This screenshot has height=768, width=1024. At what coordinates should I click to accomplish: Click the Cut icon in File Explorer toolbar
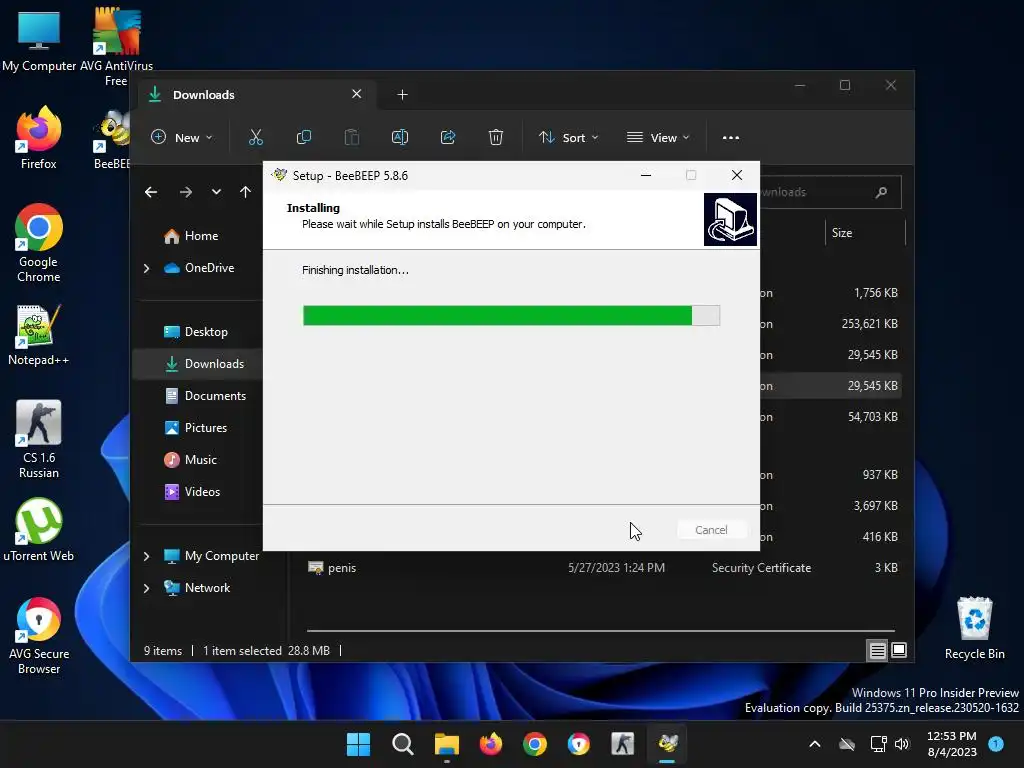(255, 137)
